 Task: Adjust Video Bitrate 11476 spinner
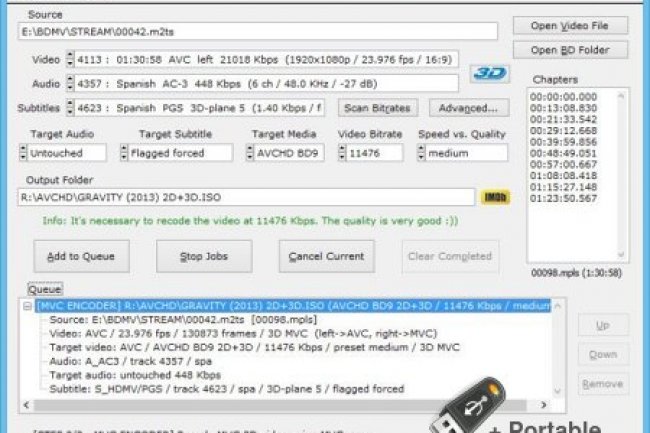(x=342, y=153)
